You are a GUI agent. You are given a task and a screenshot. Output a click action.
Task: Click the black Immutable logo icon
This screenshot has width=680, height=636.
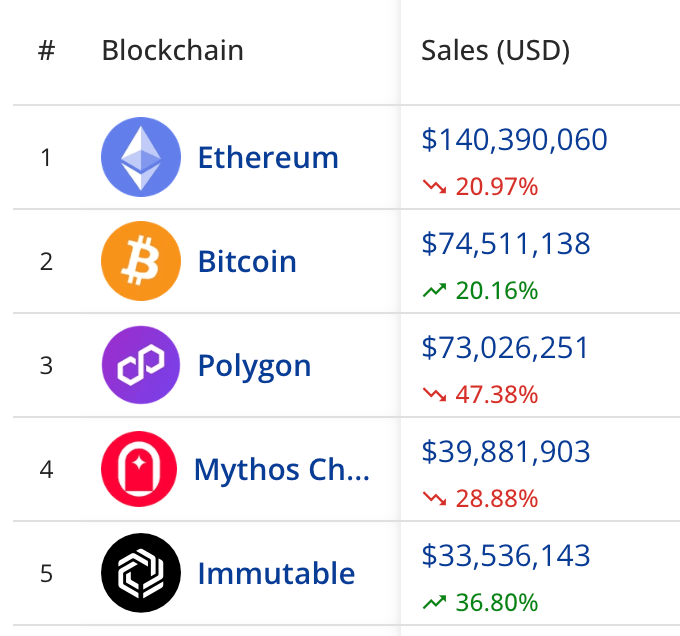point(141,573)
